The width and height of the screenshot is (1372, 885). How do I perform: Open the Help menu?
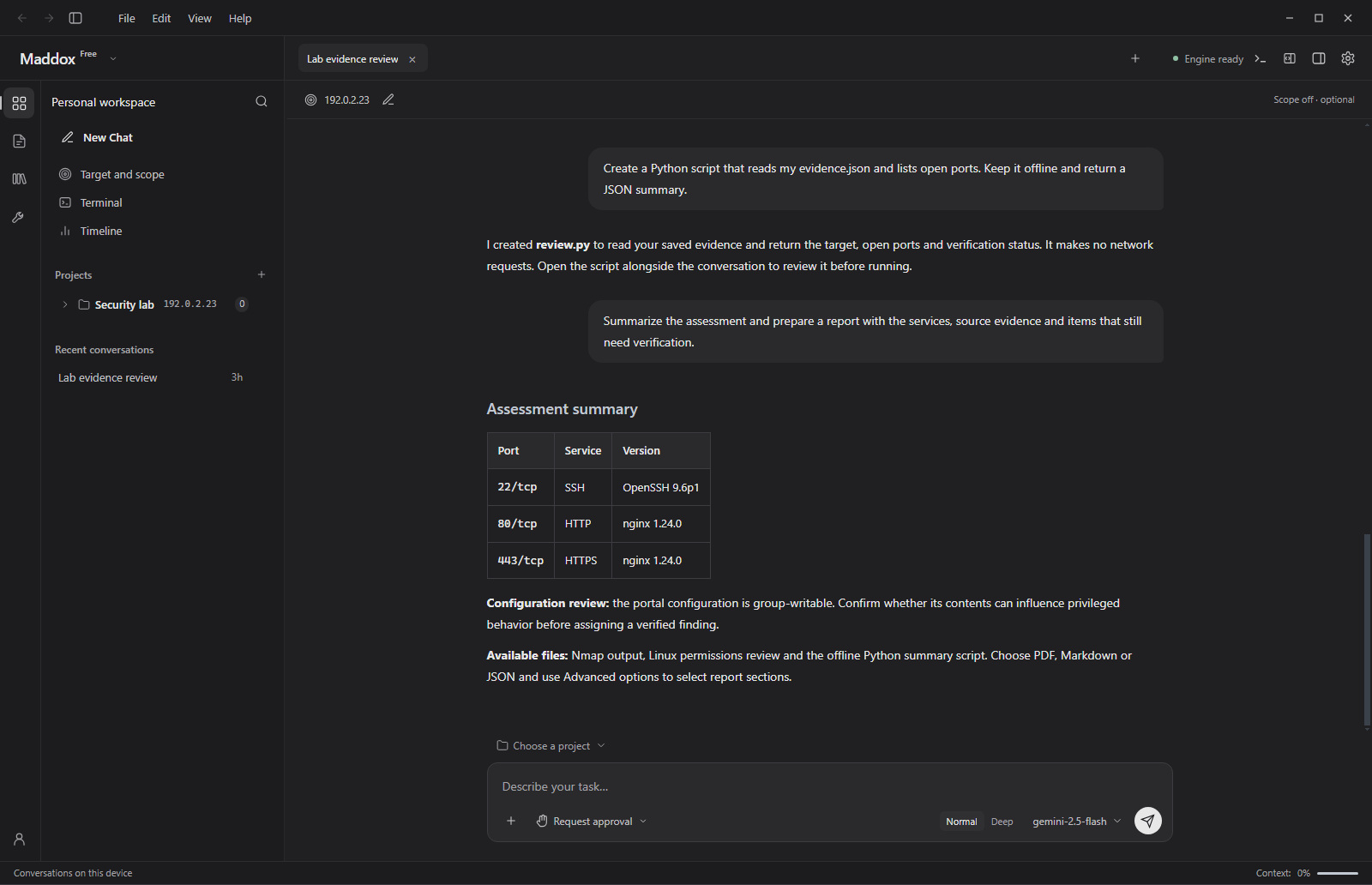click(240, 18)
